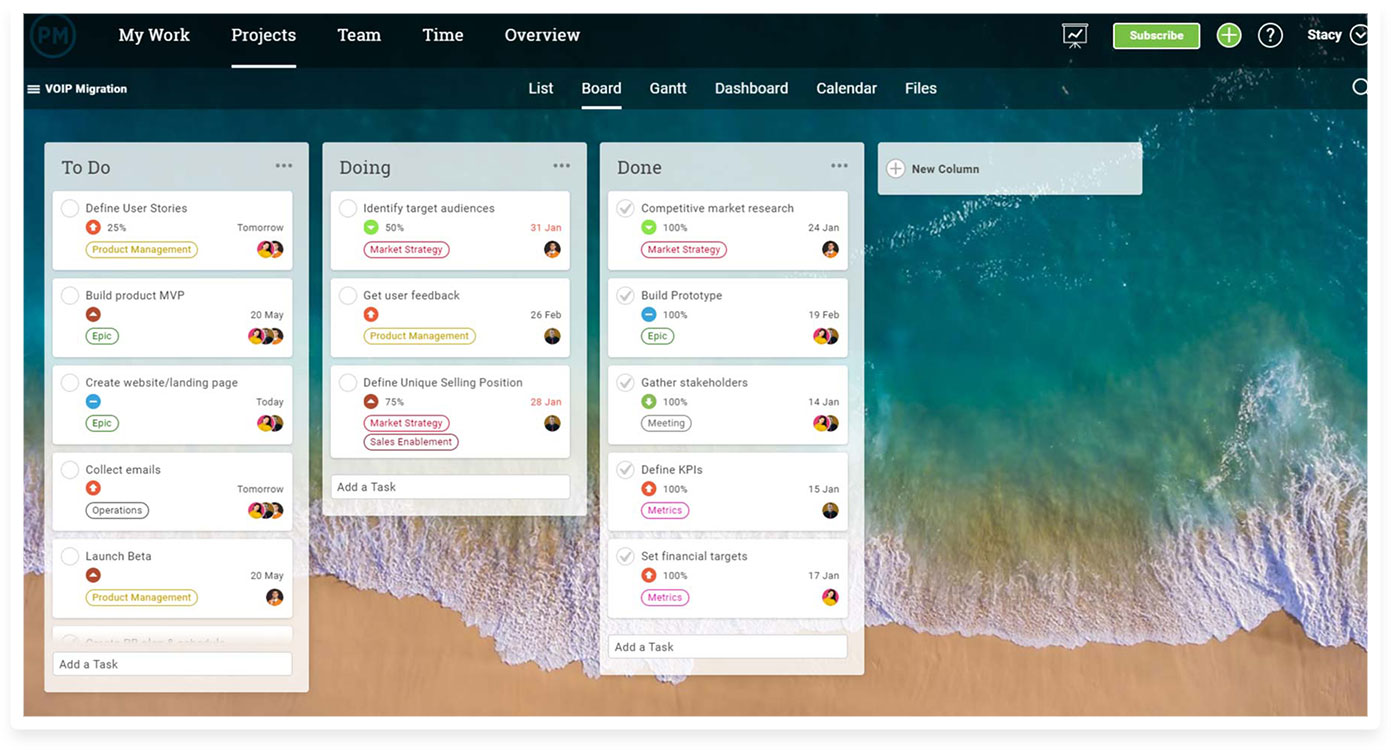
Task: Switch to the Overview tab
Action: (x=542, y=35)
